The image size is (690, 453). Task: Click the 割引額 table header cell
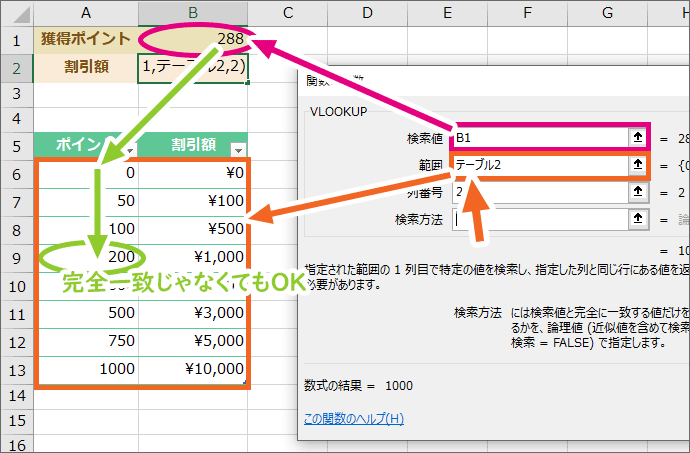coord(193,146)
